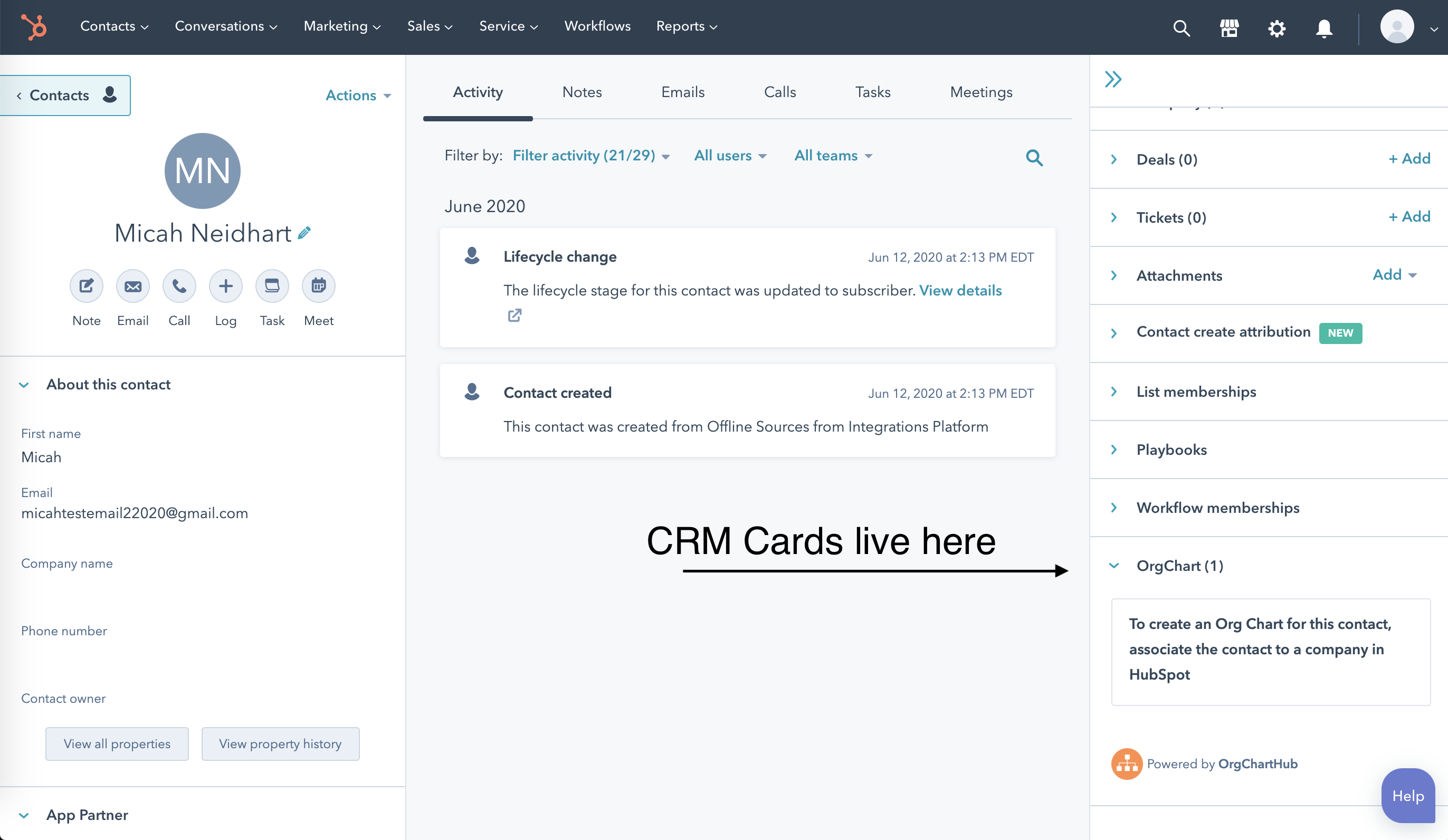Schedule a meeting with the Meet icon
Image resolution: width=1448 pixels, height=840 pixels.
(318, 285)
